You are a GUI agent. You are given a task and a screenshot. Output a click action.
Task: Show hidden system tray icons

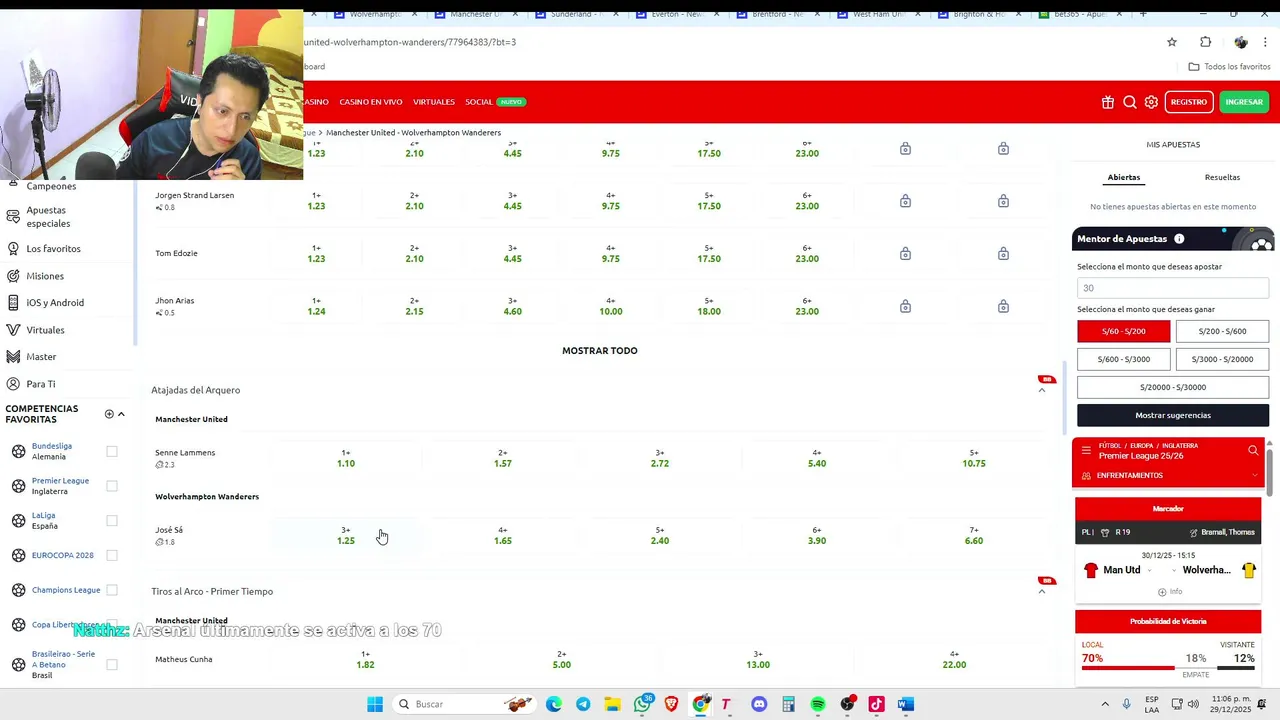[x=1105, y=704]
